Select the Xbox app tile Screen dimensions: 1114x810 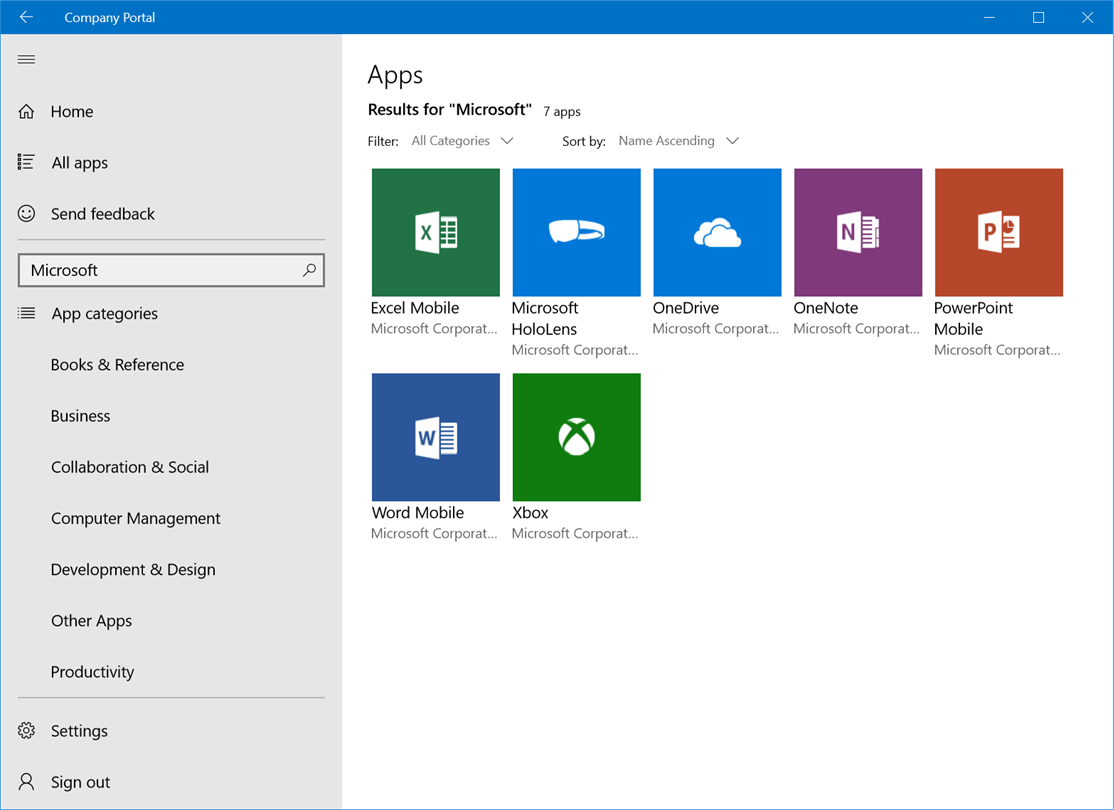(576, 437)
